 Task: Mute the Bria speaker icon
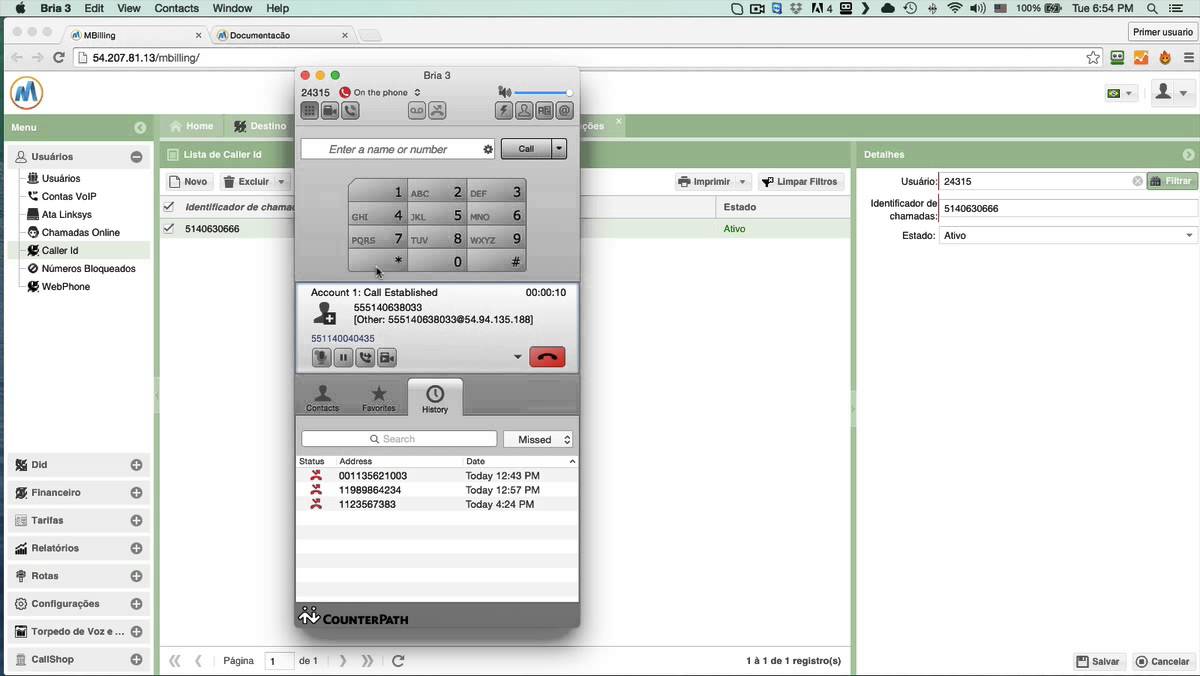tap(504, 92)
